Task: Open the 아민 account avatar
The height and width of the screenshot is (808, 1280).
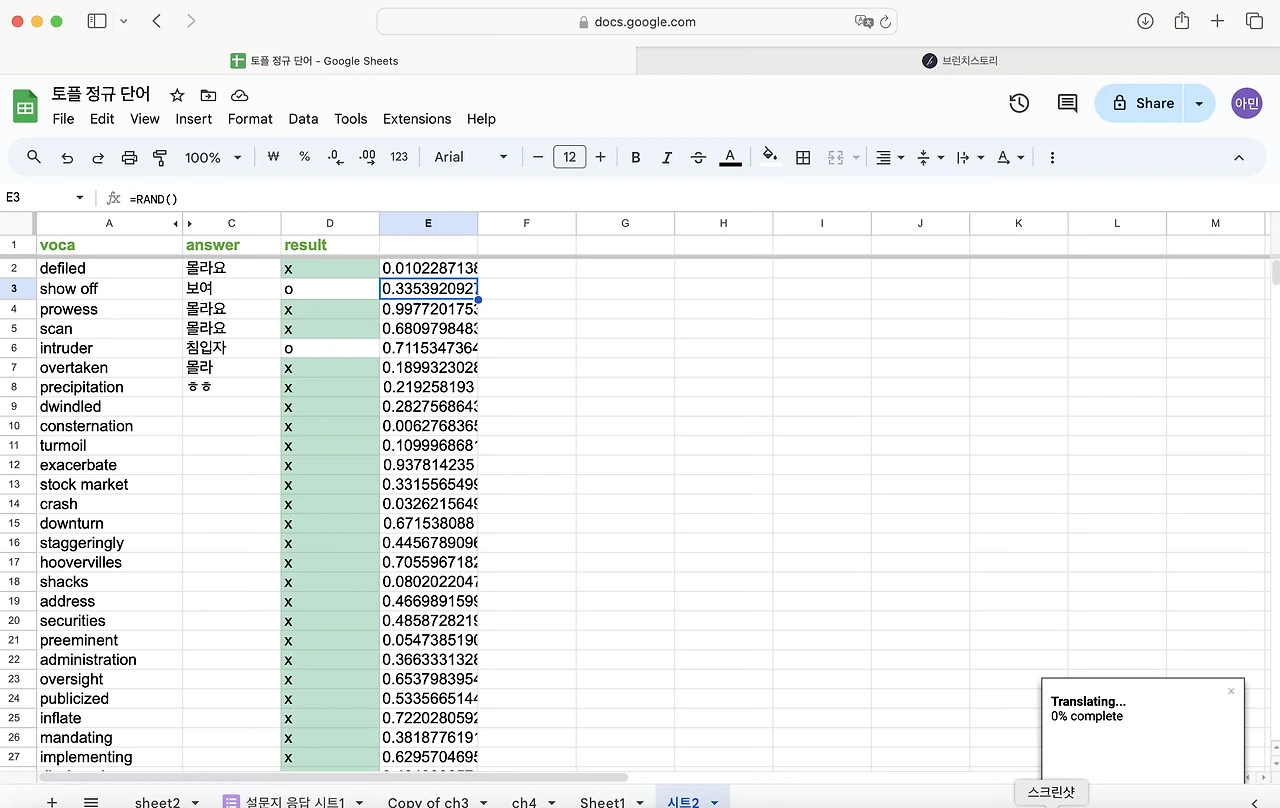Action: 1247,103
